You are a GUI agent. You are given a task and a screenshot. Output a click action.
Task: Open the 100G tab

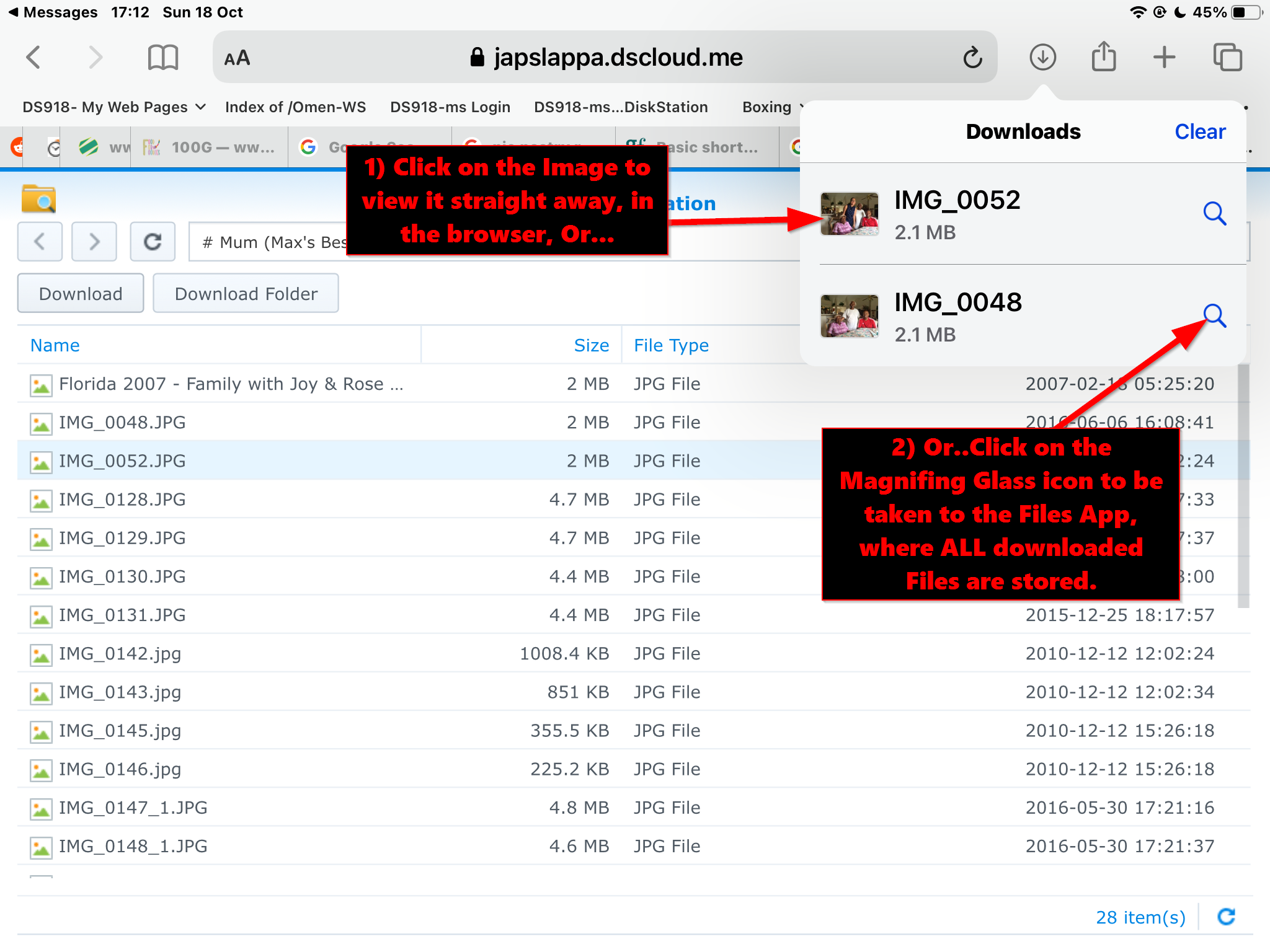[210, 148]
